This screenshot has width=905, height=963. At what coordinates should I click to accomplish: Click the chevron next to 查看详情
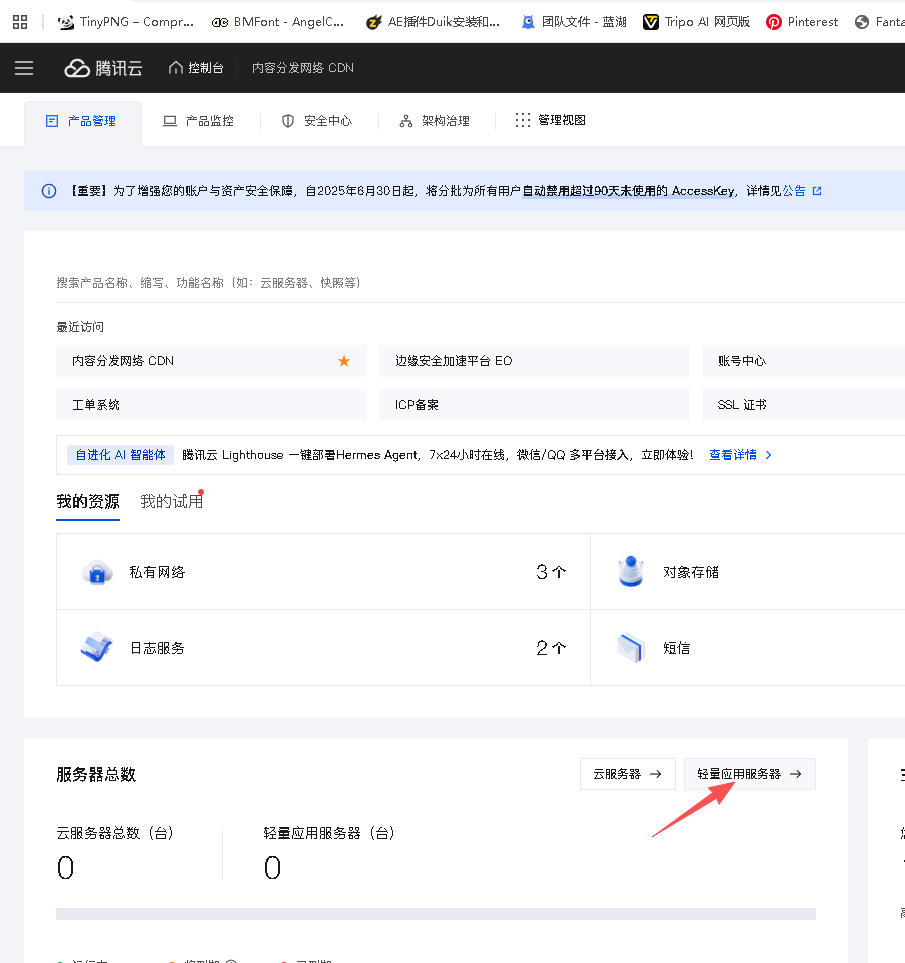pyautogui.click(x=769, y=455)
